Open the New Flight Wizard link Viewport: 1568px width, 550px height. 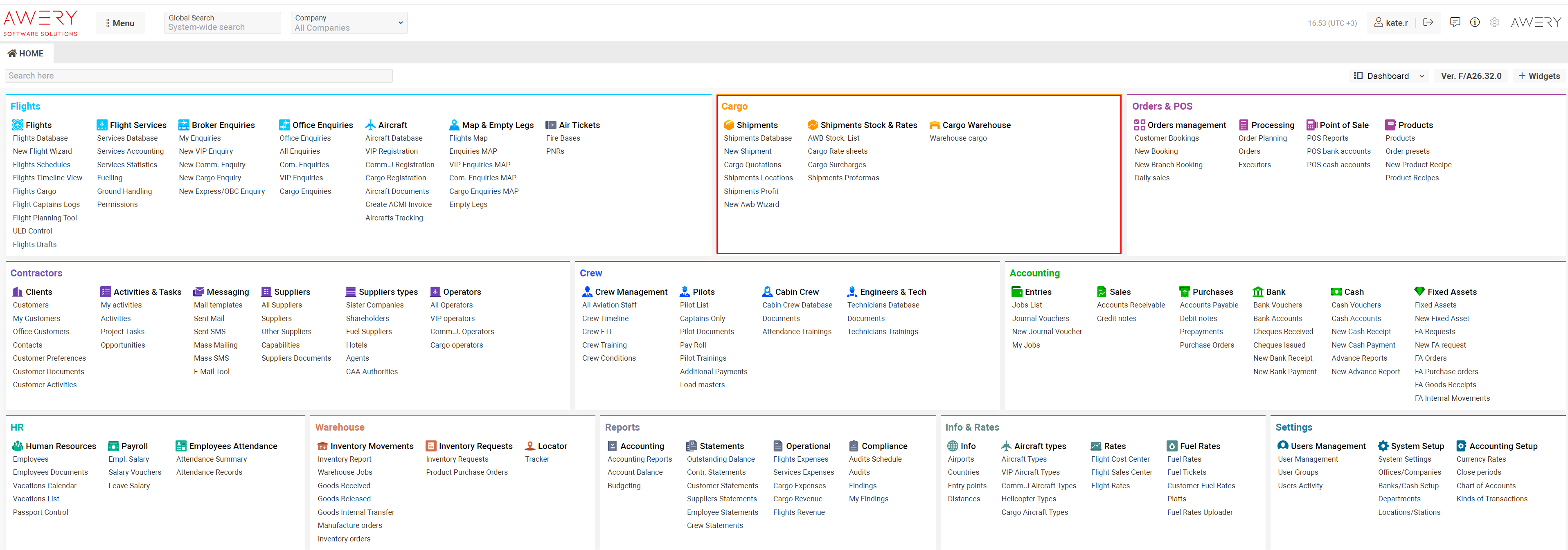tap(42, 151)
